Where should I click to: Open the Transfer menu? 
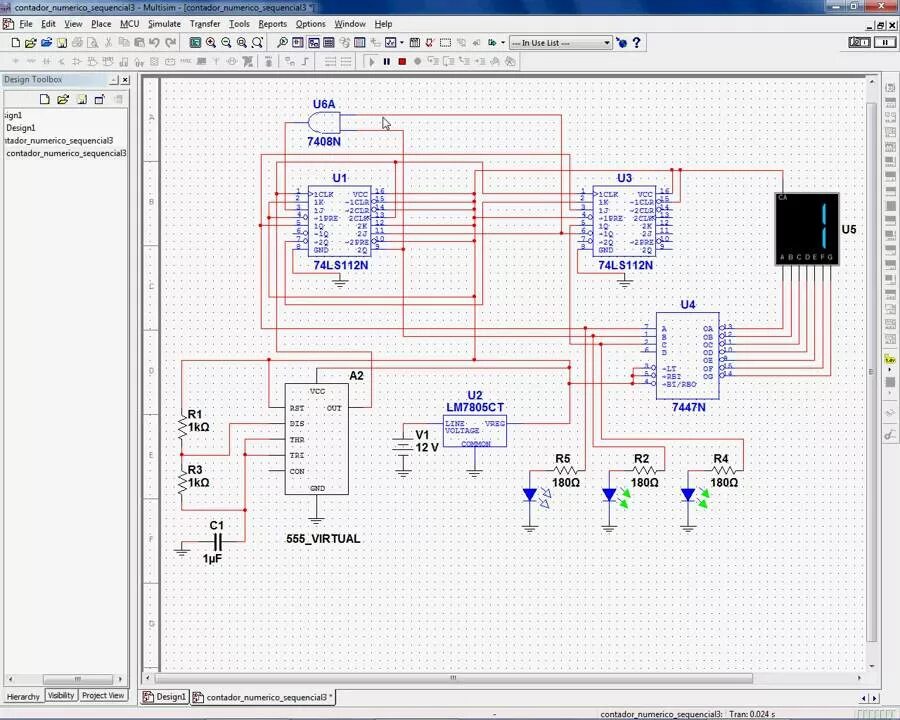point(205,24)
